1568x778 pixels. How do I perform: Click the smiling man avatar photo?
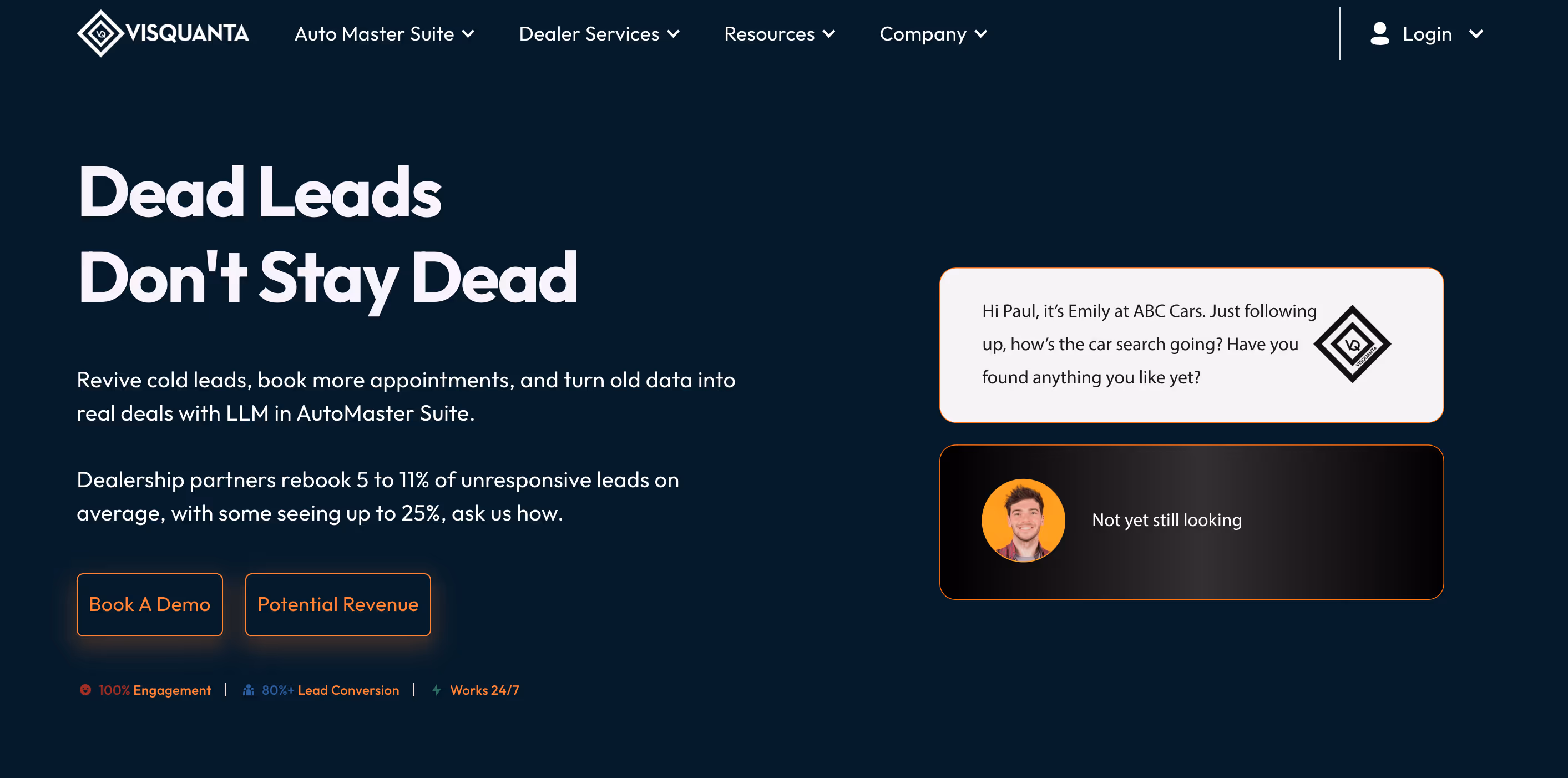[1023, 521]
